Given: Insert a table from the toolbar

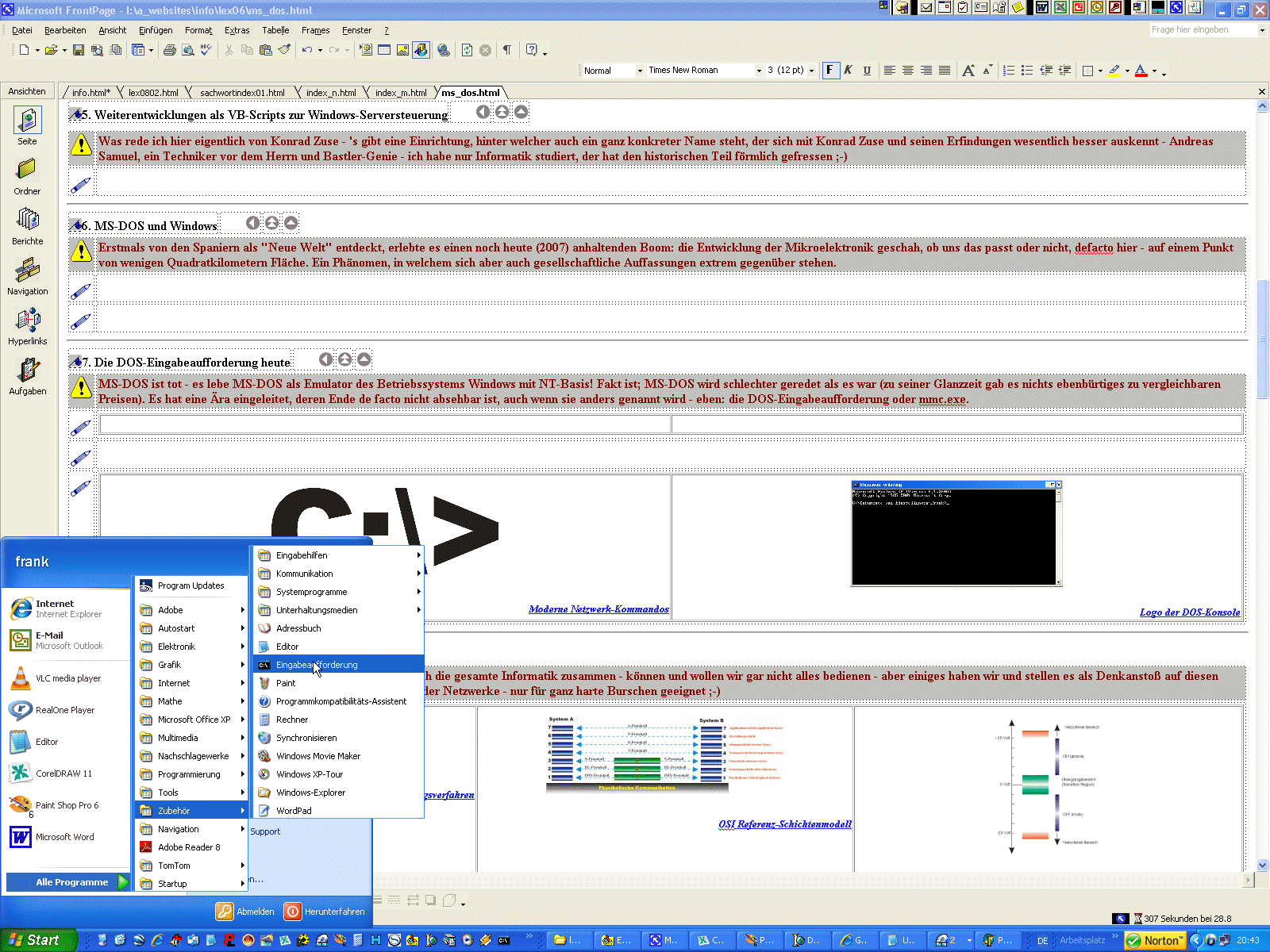Looking at the screenshot, I should (384, 50).
